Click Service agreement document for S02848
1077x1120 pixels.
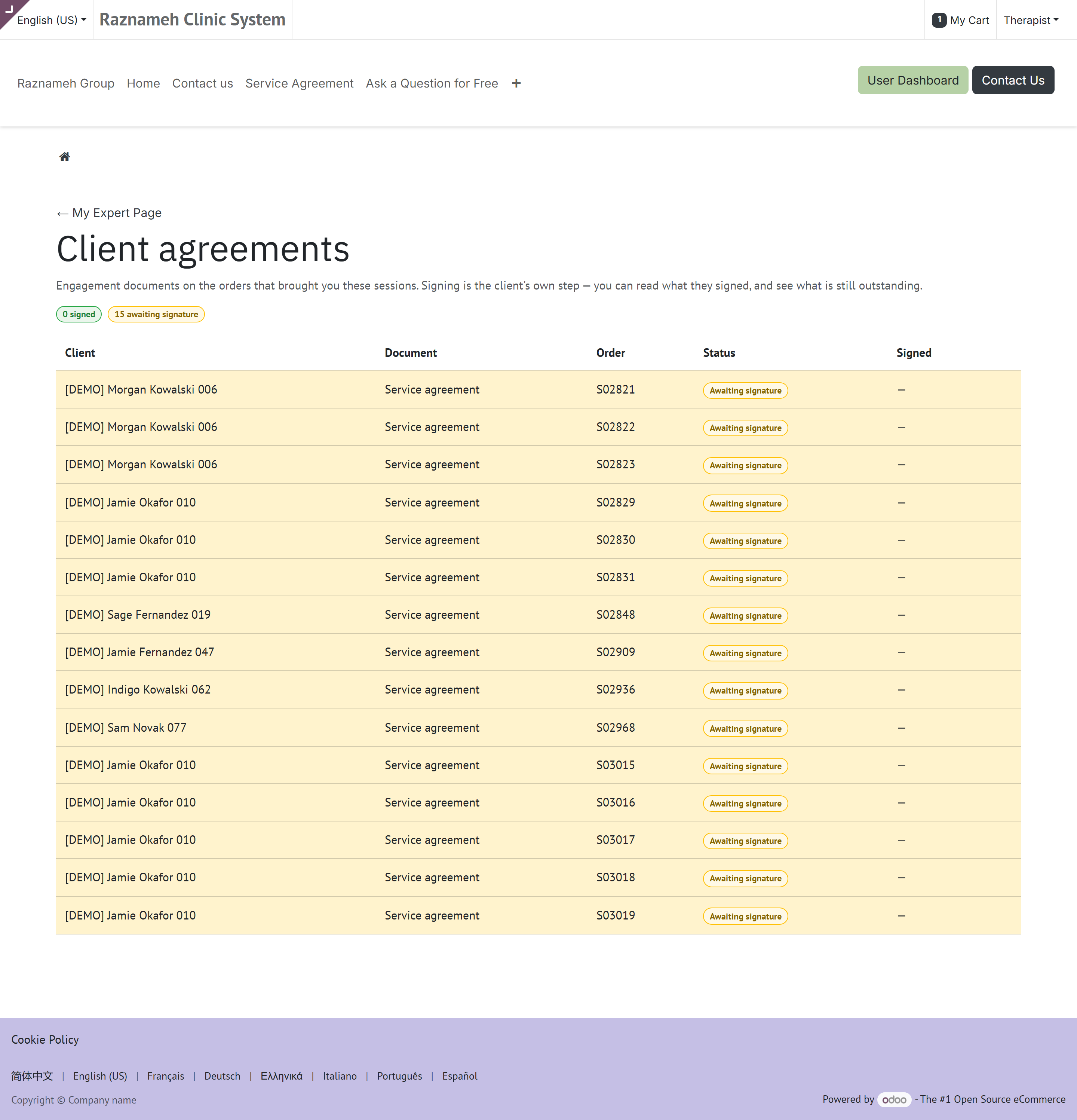pos(432,615)
